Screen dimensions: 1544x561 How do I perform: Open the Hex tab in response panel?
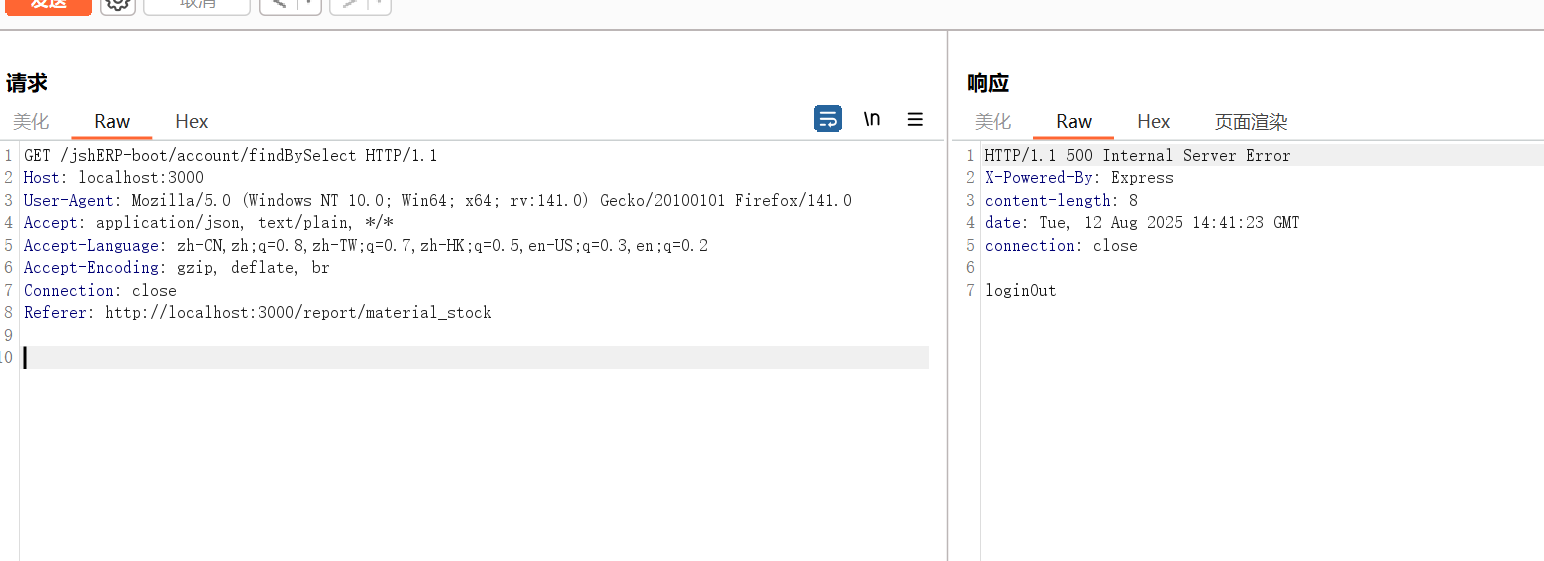click(x=1153, y=122)
